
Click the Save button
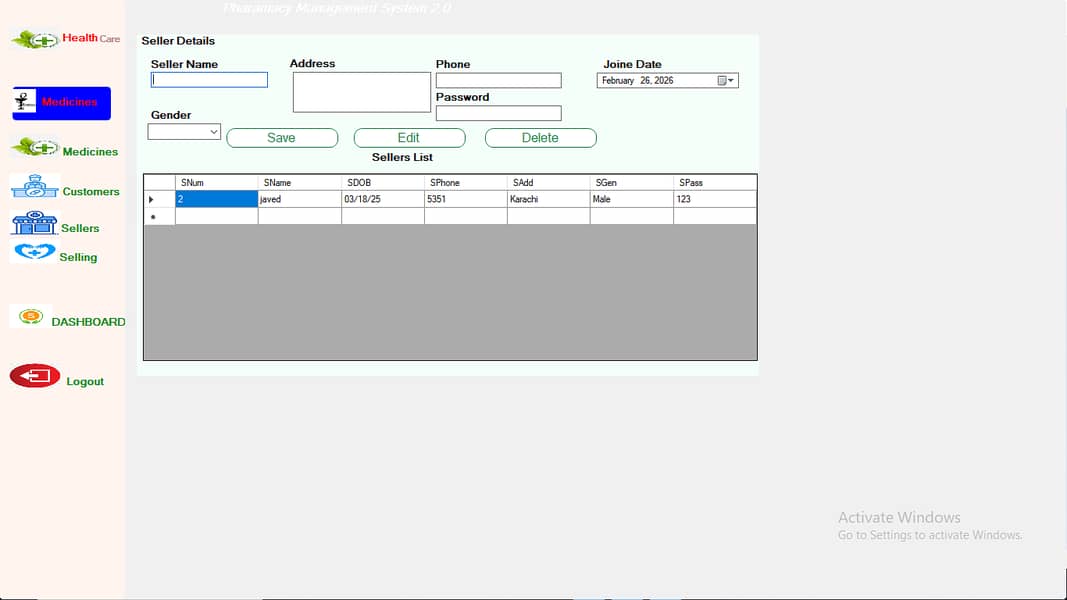[282, 138]
